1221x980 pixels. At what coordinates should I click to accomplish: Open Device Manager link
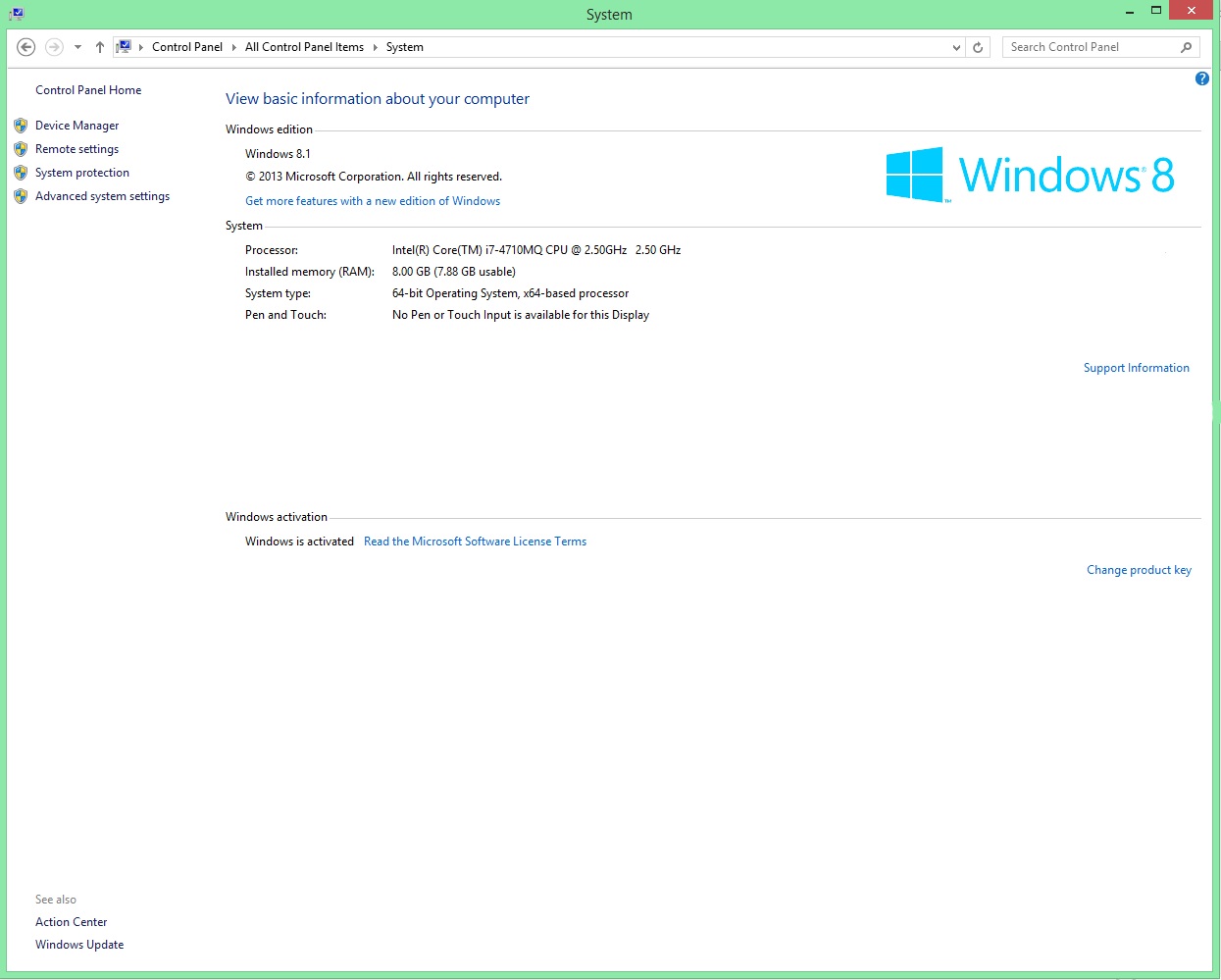[77, 126]
